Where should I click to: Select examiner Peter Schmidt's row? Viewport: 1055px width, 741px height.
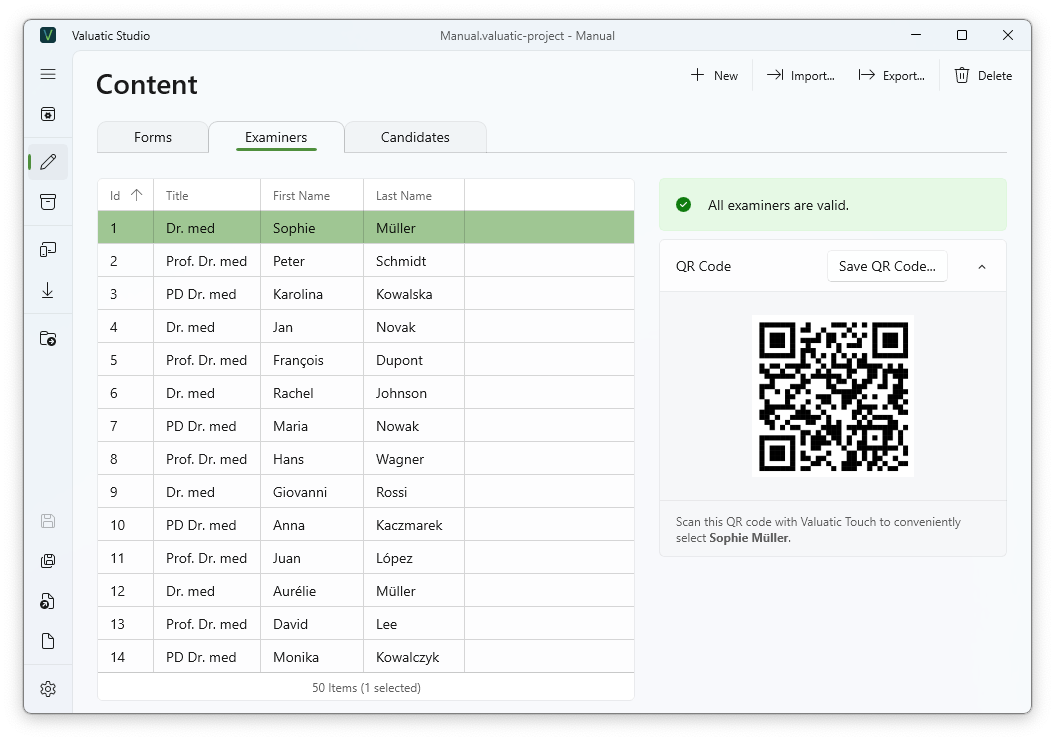point(366,260)
